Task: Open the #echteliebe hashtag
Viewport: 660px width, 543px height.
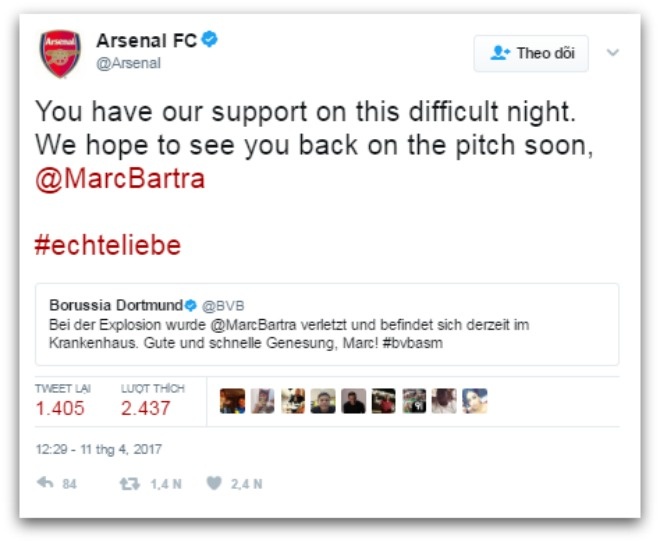Action: click(108, 246)
